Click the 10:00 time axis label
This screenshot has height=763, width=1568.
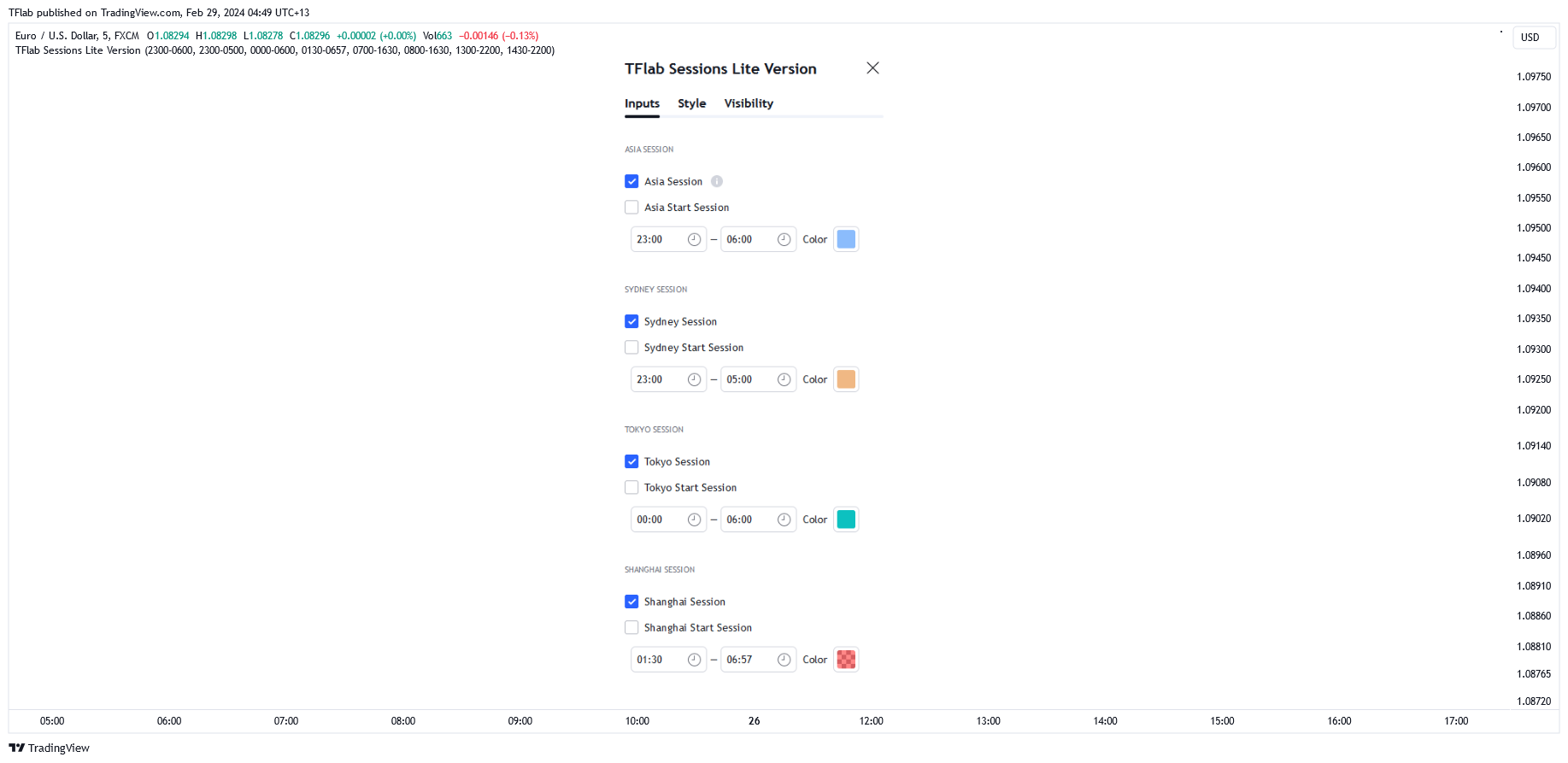637,721
